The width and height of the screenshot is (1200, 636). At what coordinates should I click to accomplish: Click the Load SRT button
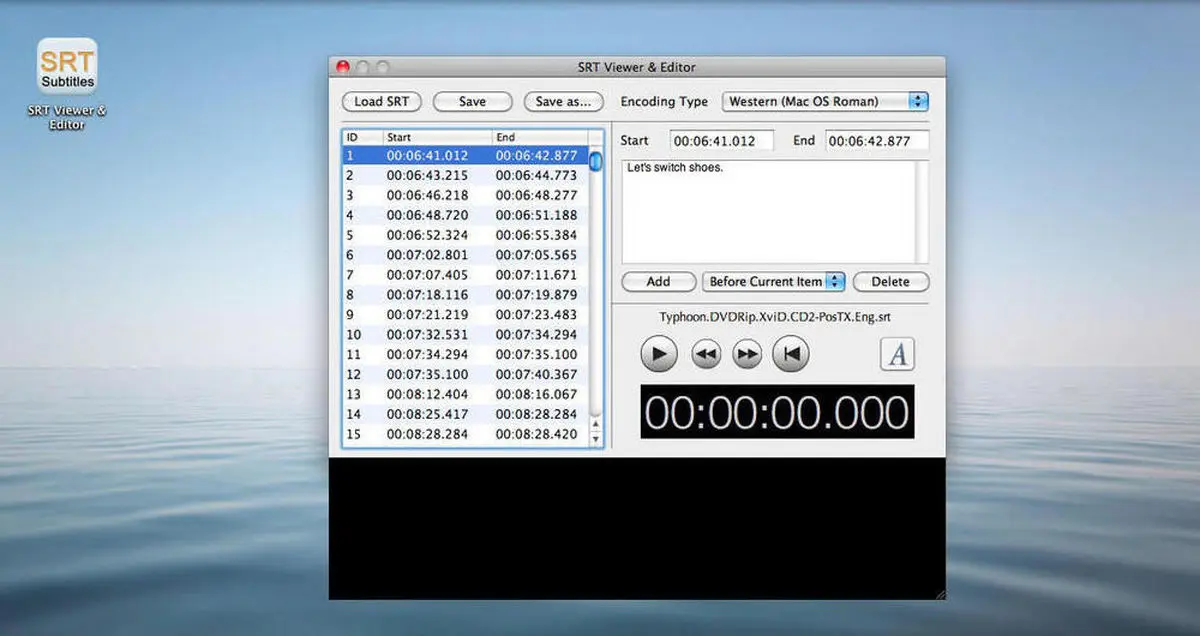pyautogui.click(x=381, y=101)
